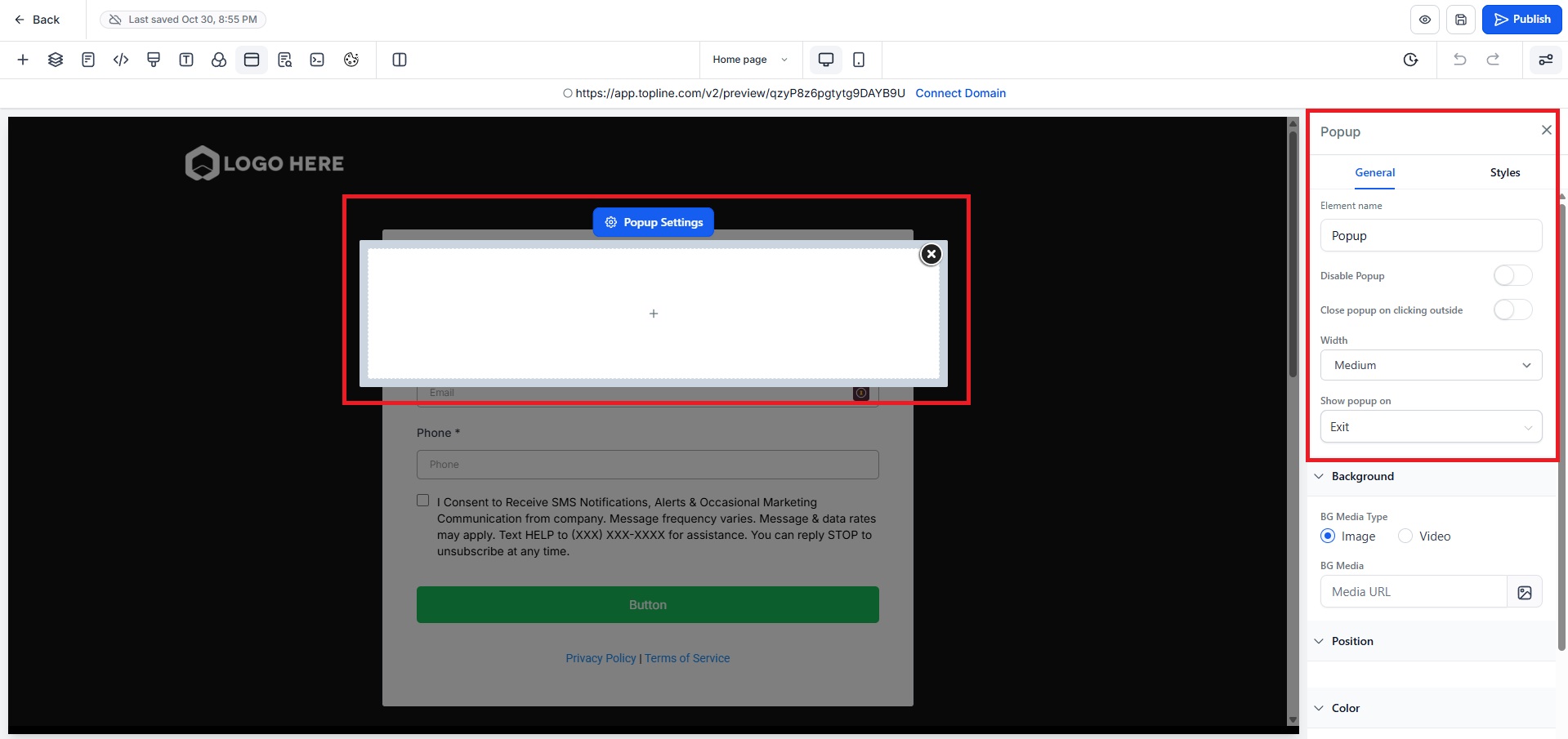
Task: Click the Back button
Action: click(37, 20)
